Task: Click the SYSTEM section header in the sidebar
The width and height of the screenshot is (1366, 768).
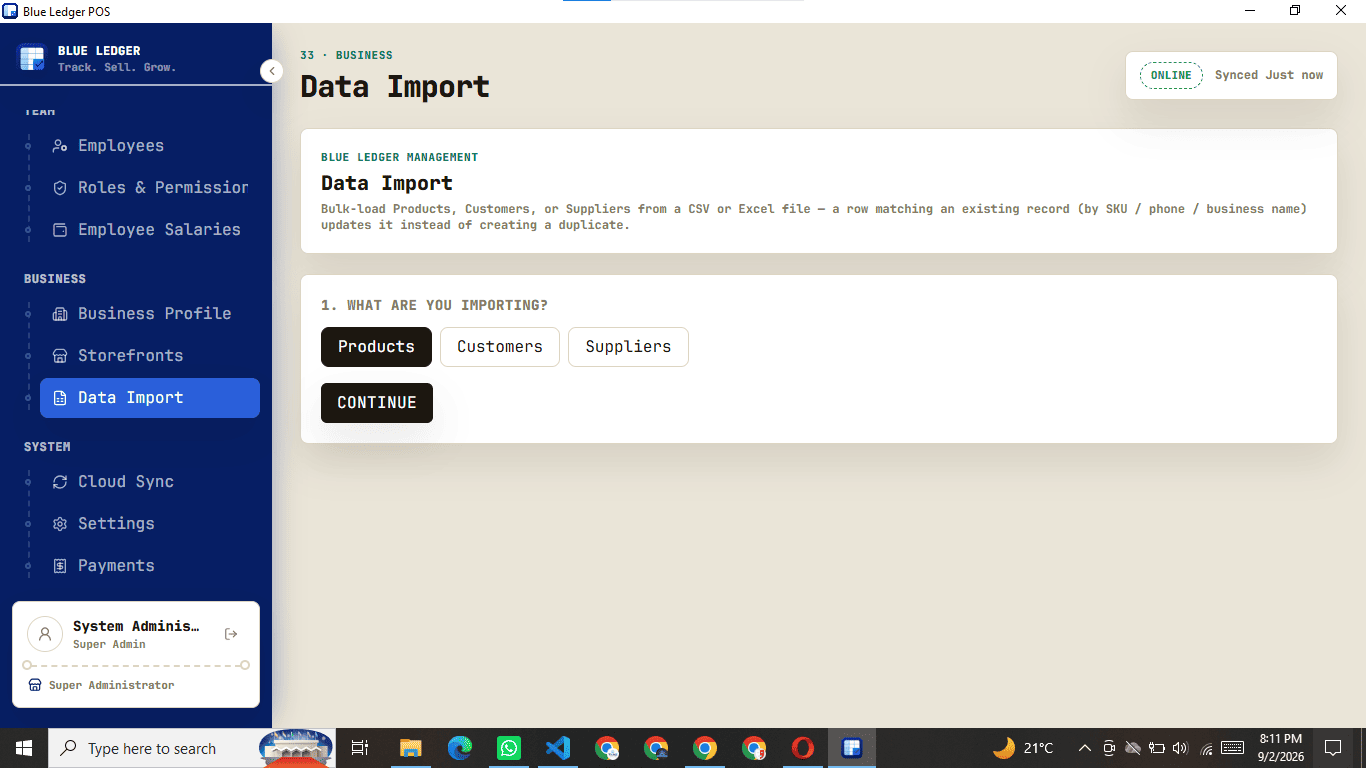Action: click(47, 447)
